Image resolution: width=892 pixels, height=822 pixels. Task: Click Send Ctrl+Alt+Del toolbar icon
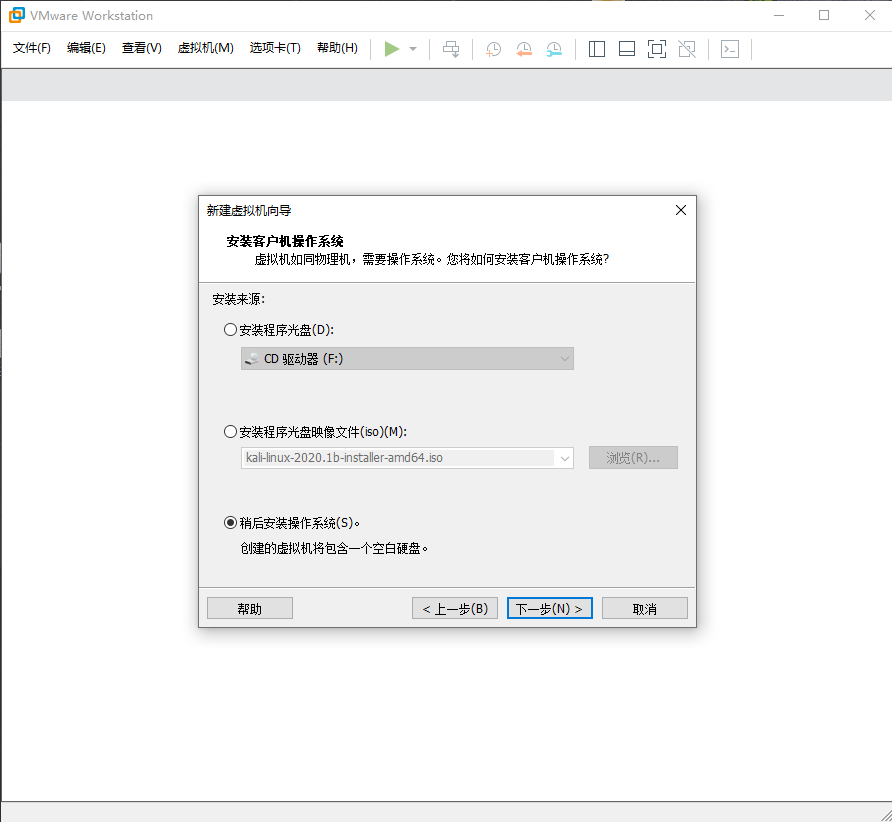(x=451, y=49)
